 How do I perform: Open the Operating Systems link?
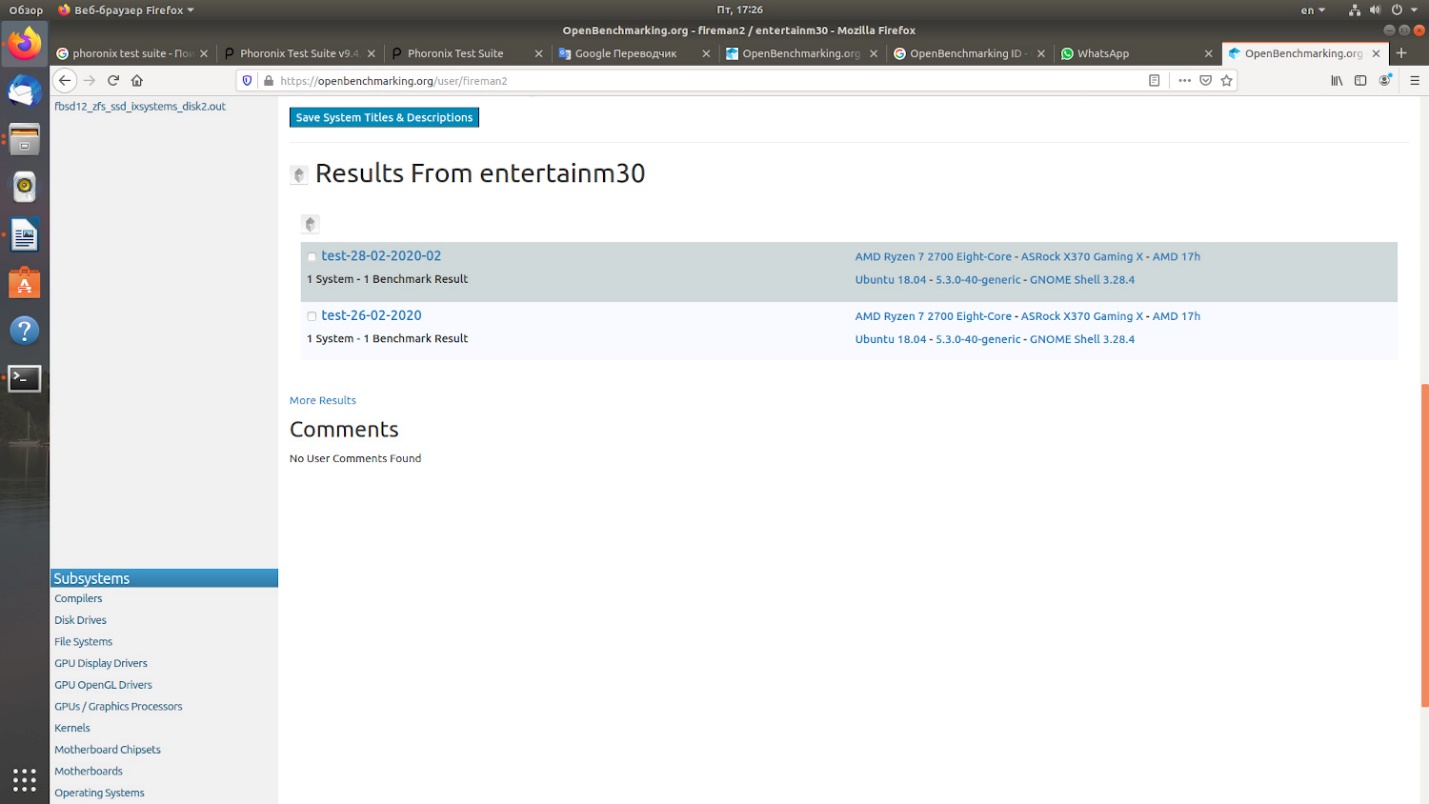[x=99, y=793]
